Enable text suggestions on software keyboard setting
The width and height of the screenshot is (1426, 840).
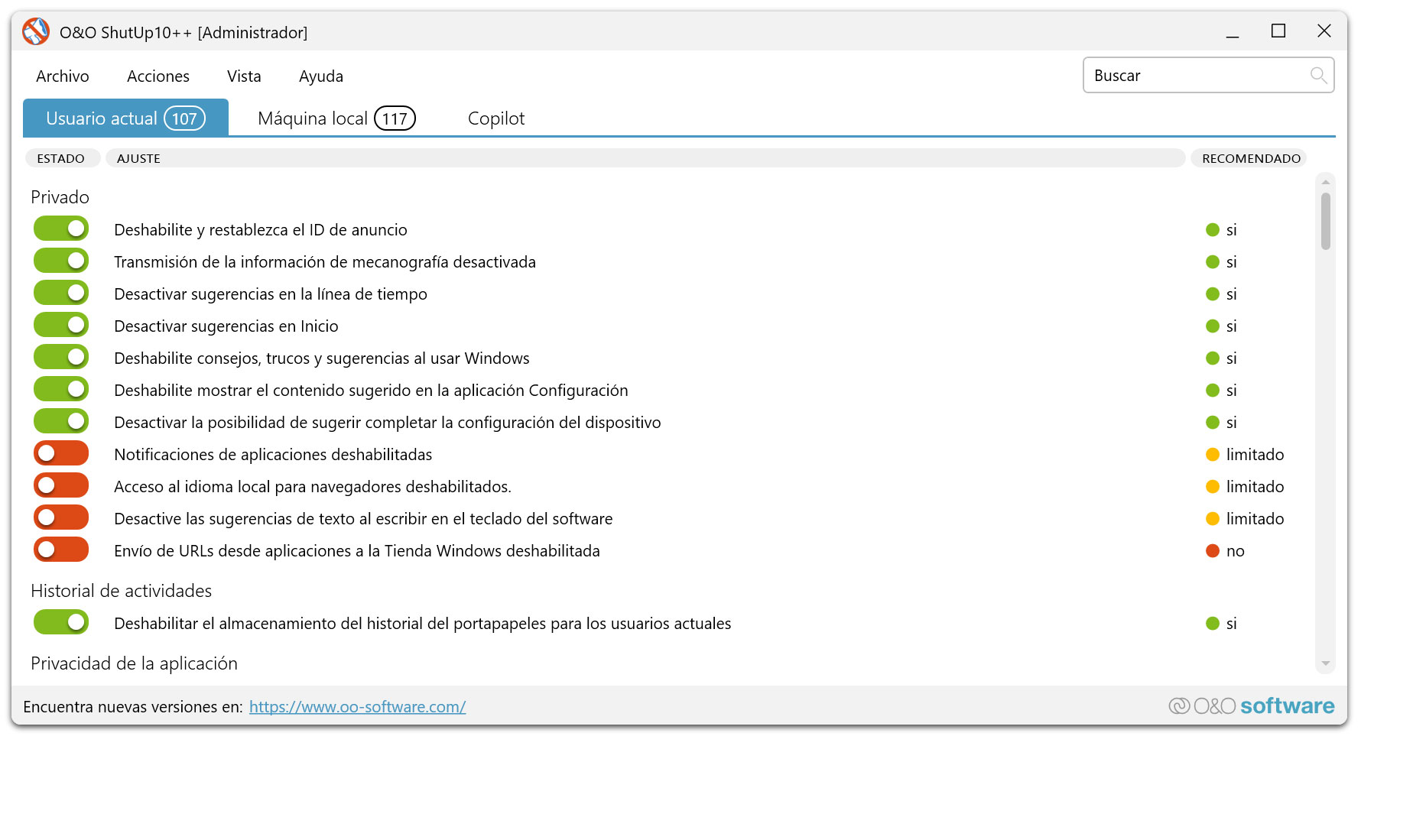(60, 517)
